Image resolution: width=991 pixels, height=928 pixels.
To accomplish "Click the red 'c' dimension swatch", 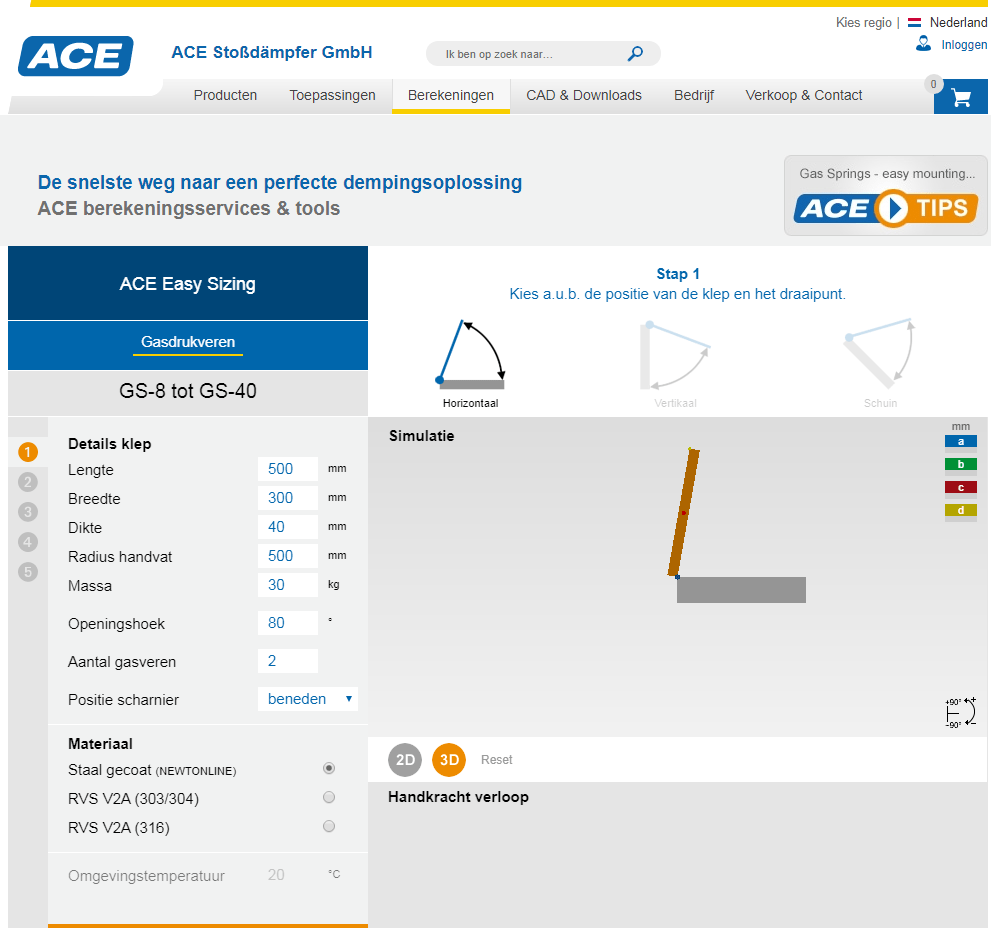I will tap(961, 487).
